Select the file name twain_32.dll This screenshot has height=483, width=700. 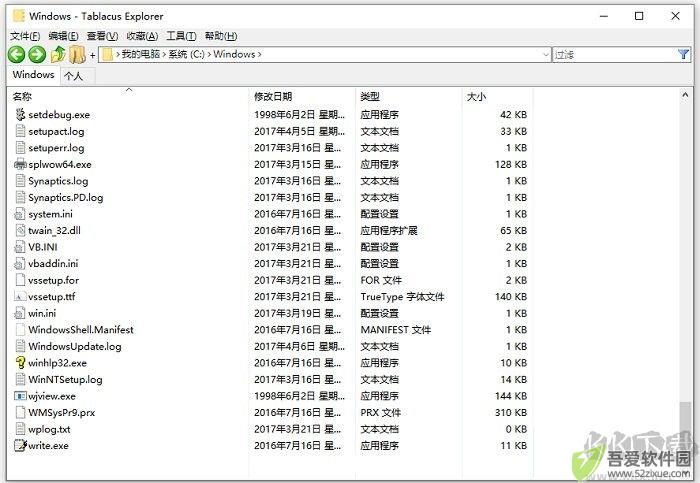click(x=54, y=230)
